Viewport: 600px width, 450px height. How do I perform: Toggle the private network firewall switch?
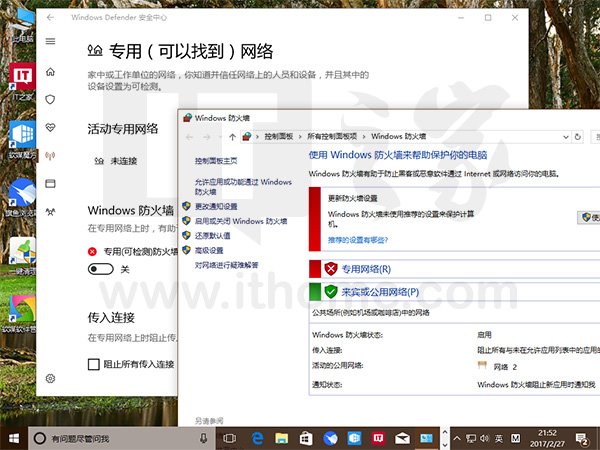pos(101,269)
